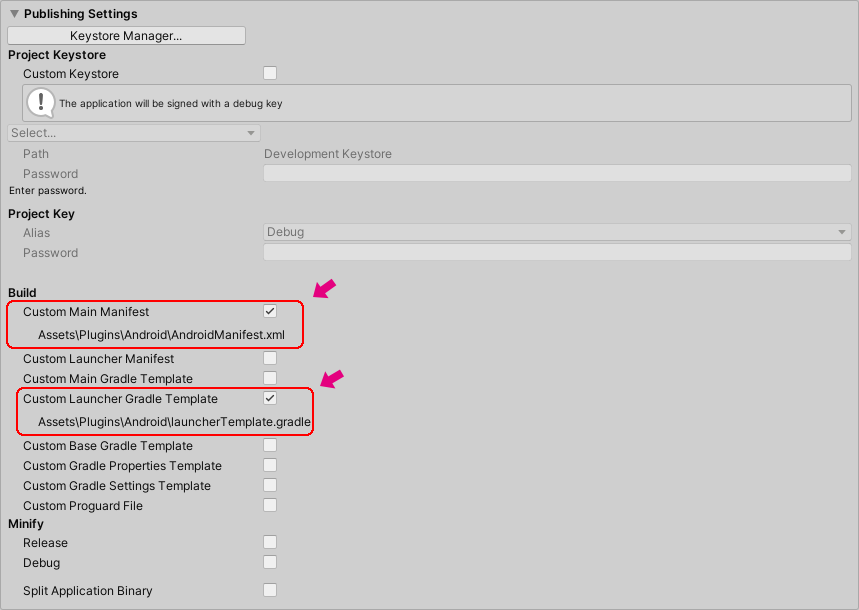Image resolution: width=859 pixels, height=610 pixels.
Task: Click the Custom Launcher Manifest label
Action: click(x=99, y=359)
